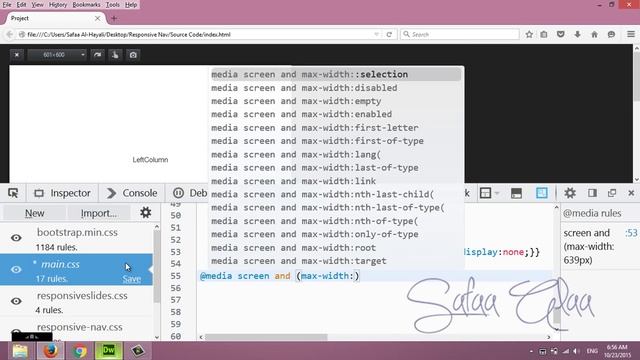Choose the disabled autocomplete suggestion

click(x=336, y=88)
